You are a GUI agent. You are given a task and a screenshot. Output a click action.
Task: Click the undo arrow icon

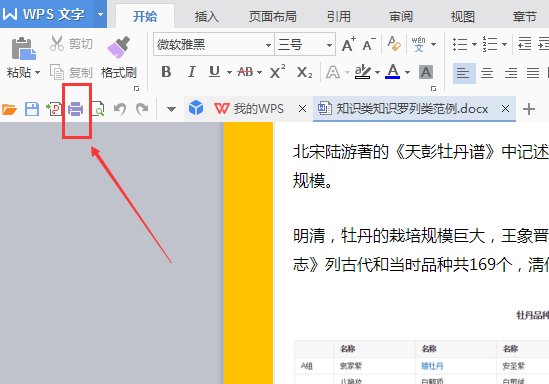(120, 109)
